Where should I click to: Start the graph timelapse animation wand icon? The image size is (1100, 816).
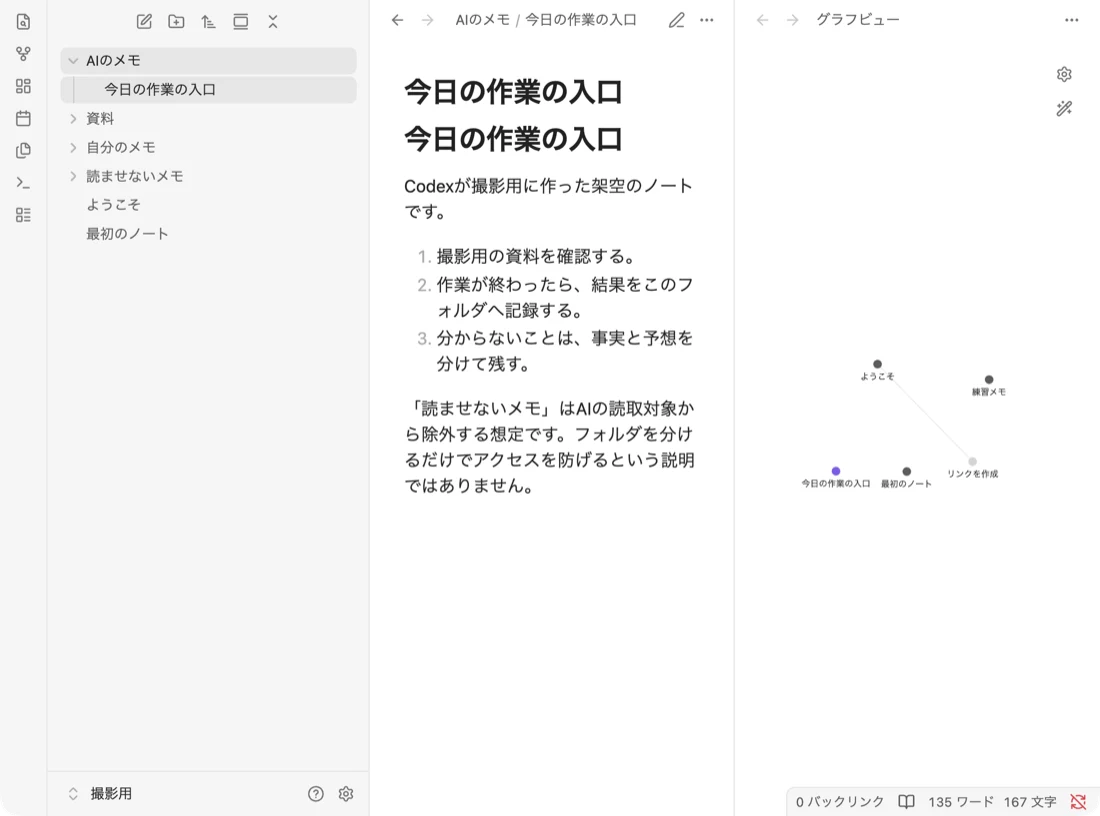pyautogui.click(x=1064, y=108)
